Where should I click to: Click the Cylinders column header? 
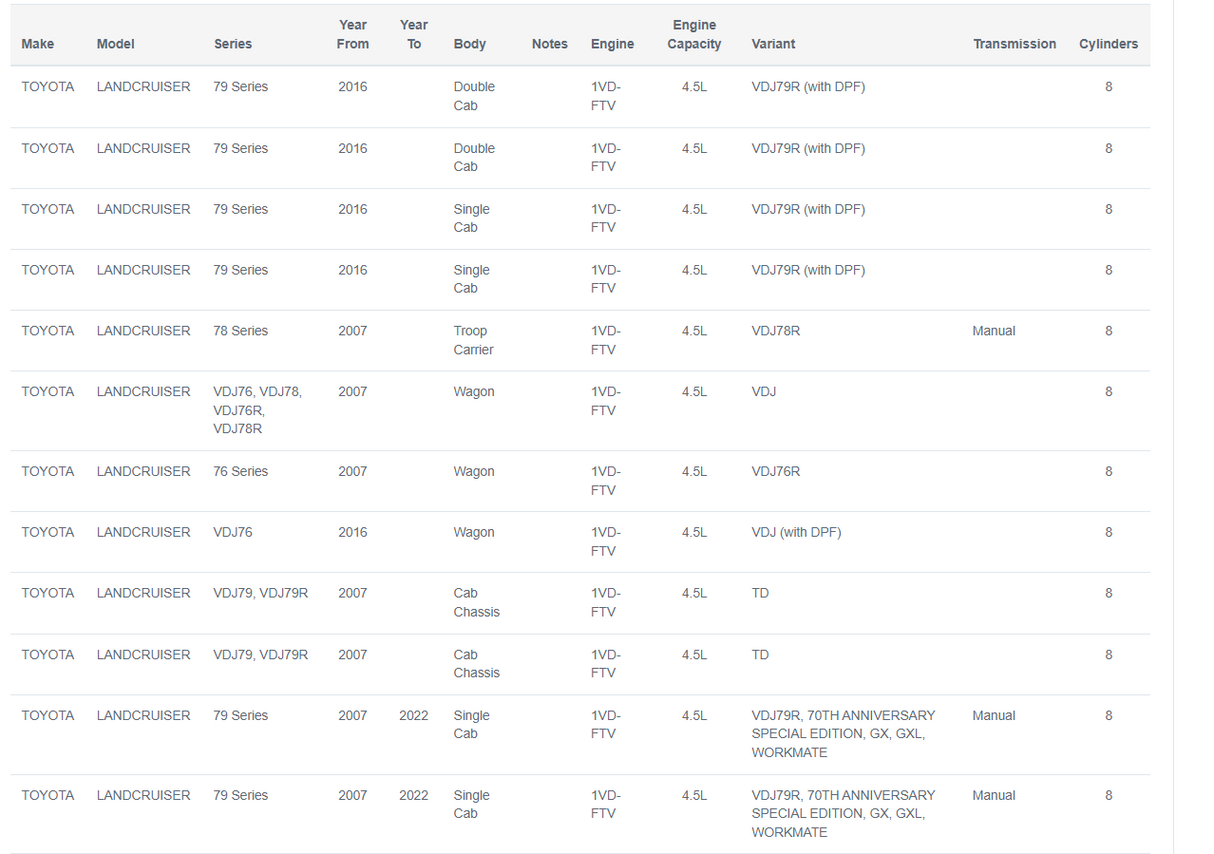coord(1108,44)
